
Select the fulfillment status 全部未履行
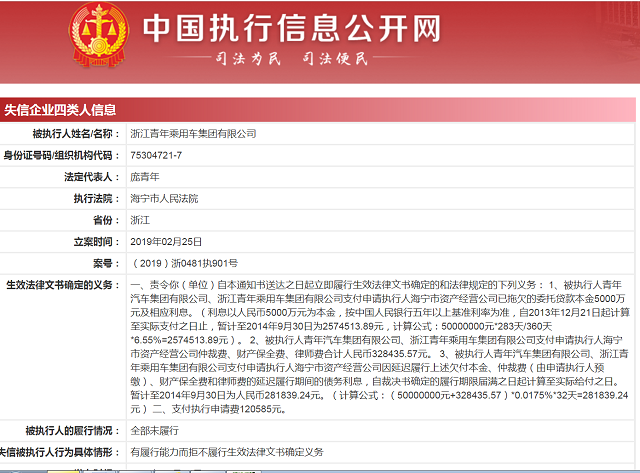coord(154,431)
